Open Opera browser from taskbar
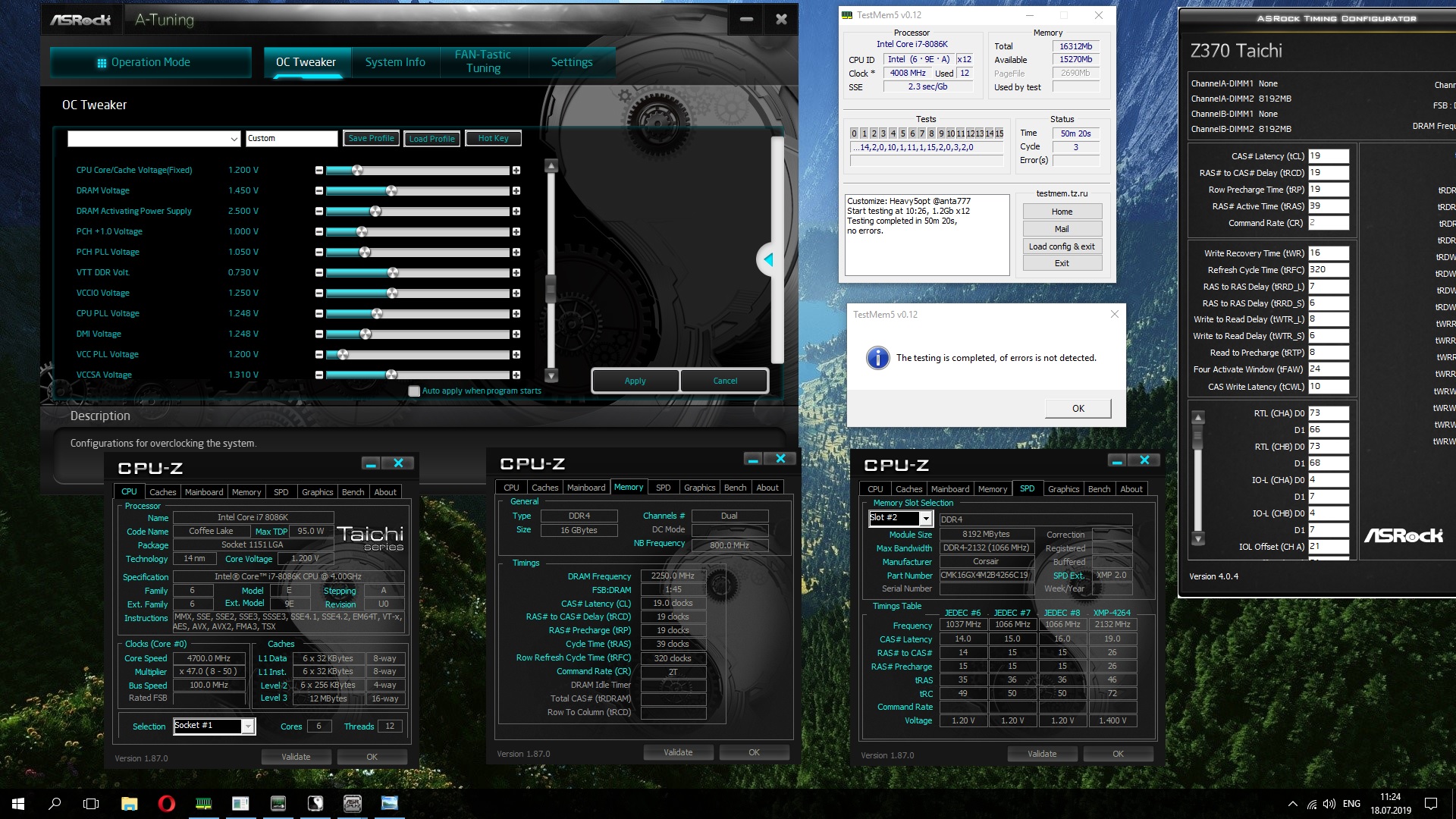This screenshot has height=819, width=1456. point(166,804)
